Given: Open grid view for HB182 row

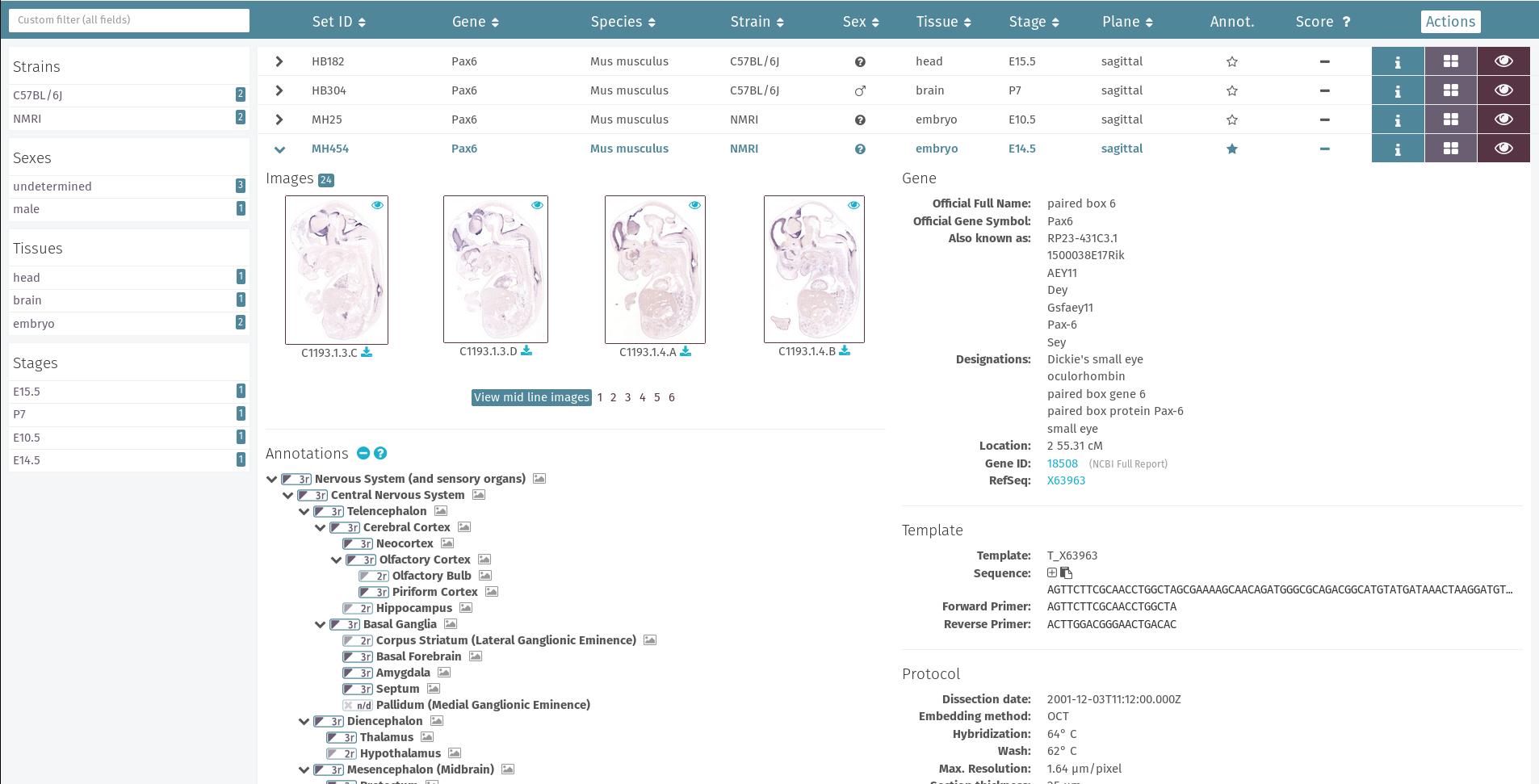Looking at the screenshot, I should (x=1451, y=61).
